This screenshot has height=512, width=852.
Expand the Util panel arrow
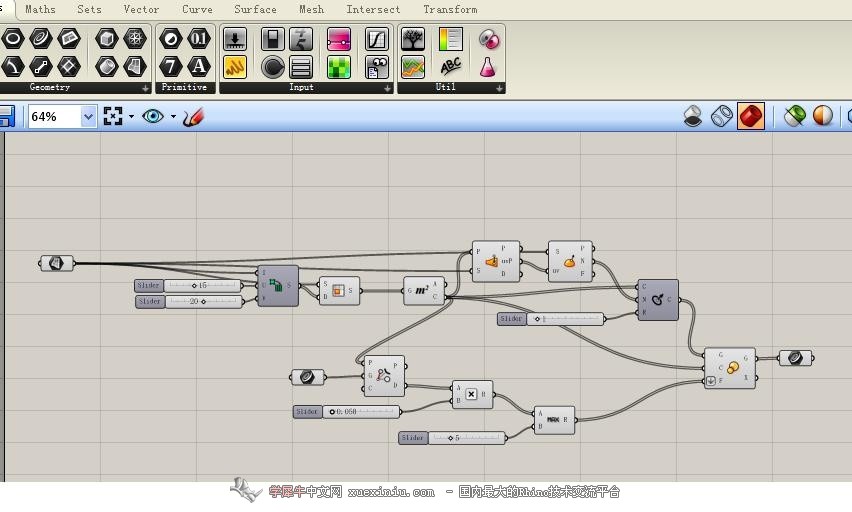pyautogui.click(x=499, y=88)
